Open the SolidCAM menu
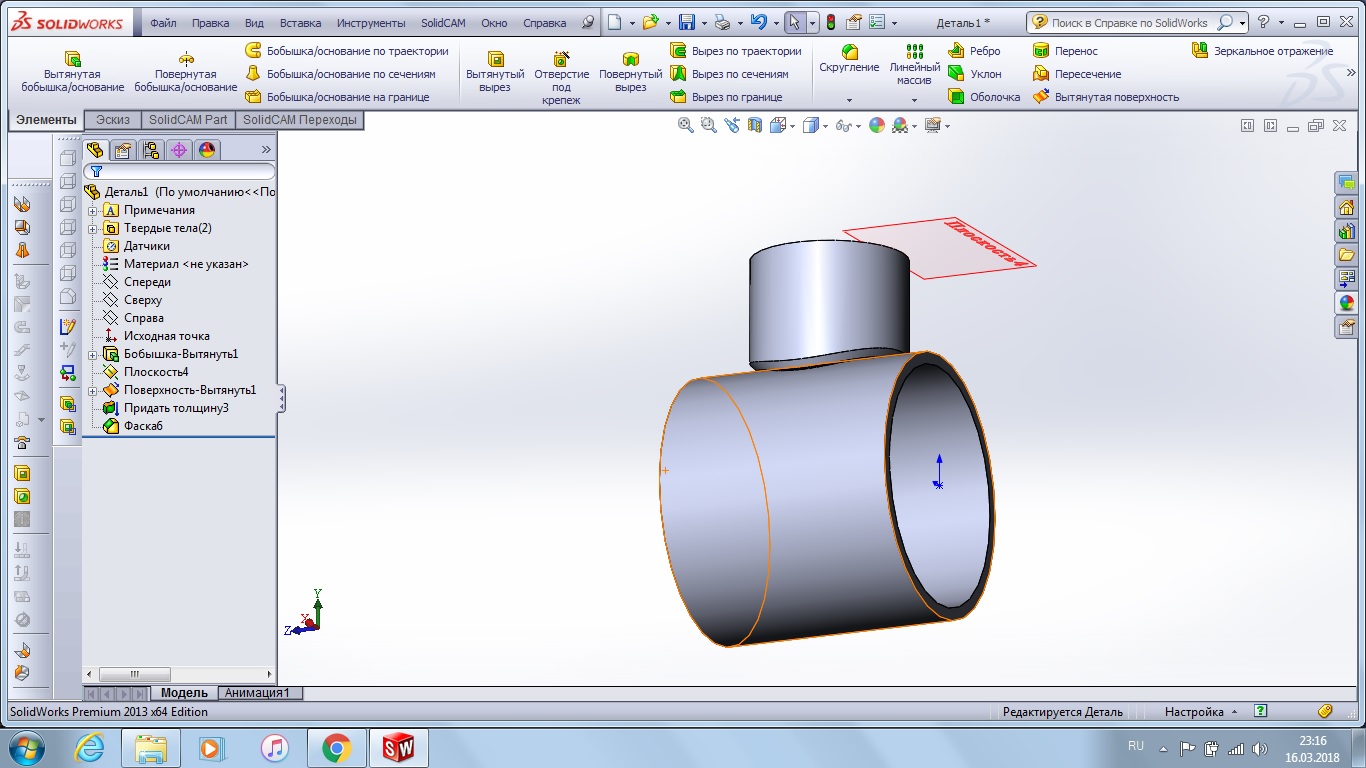 [x=444, y=22]
